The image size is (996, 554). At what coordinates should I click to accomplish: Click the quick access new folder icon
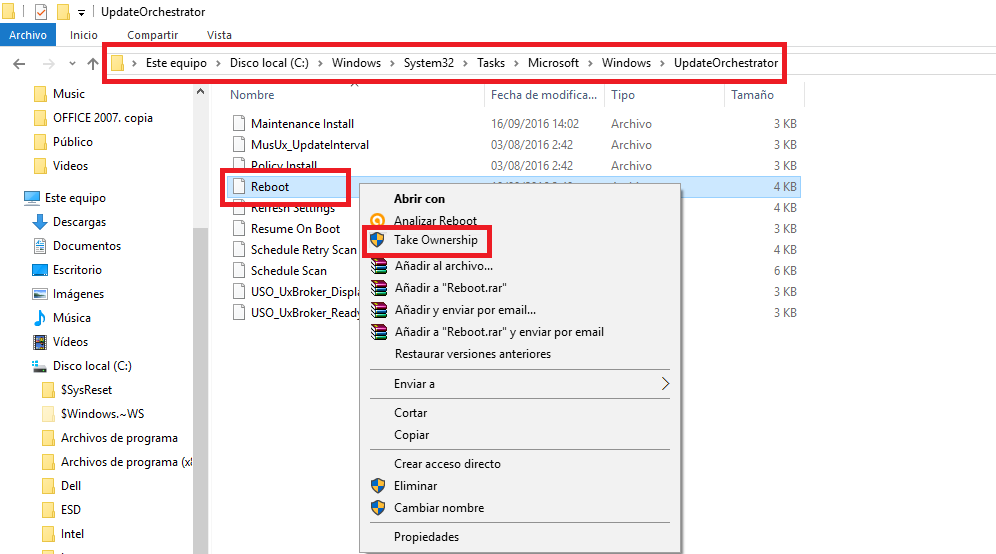(x=63, y=11)
